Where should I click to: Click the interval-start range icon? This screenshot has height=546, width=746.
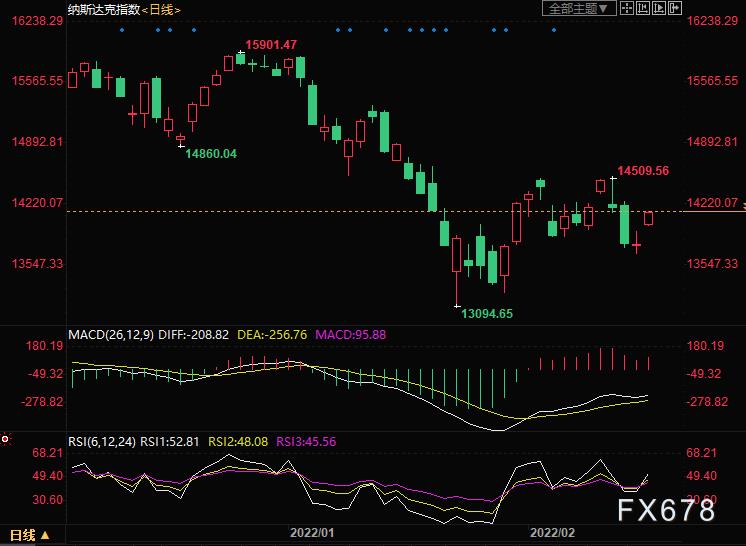tap(643, 8)
